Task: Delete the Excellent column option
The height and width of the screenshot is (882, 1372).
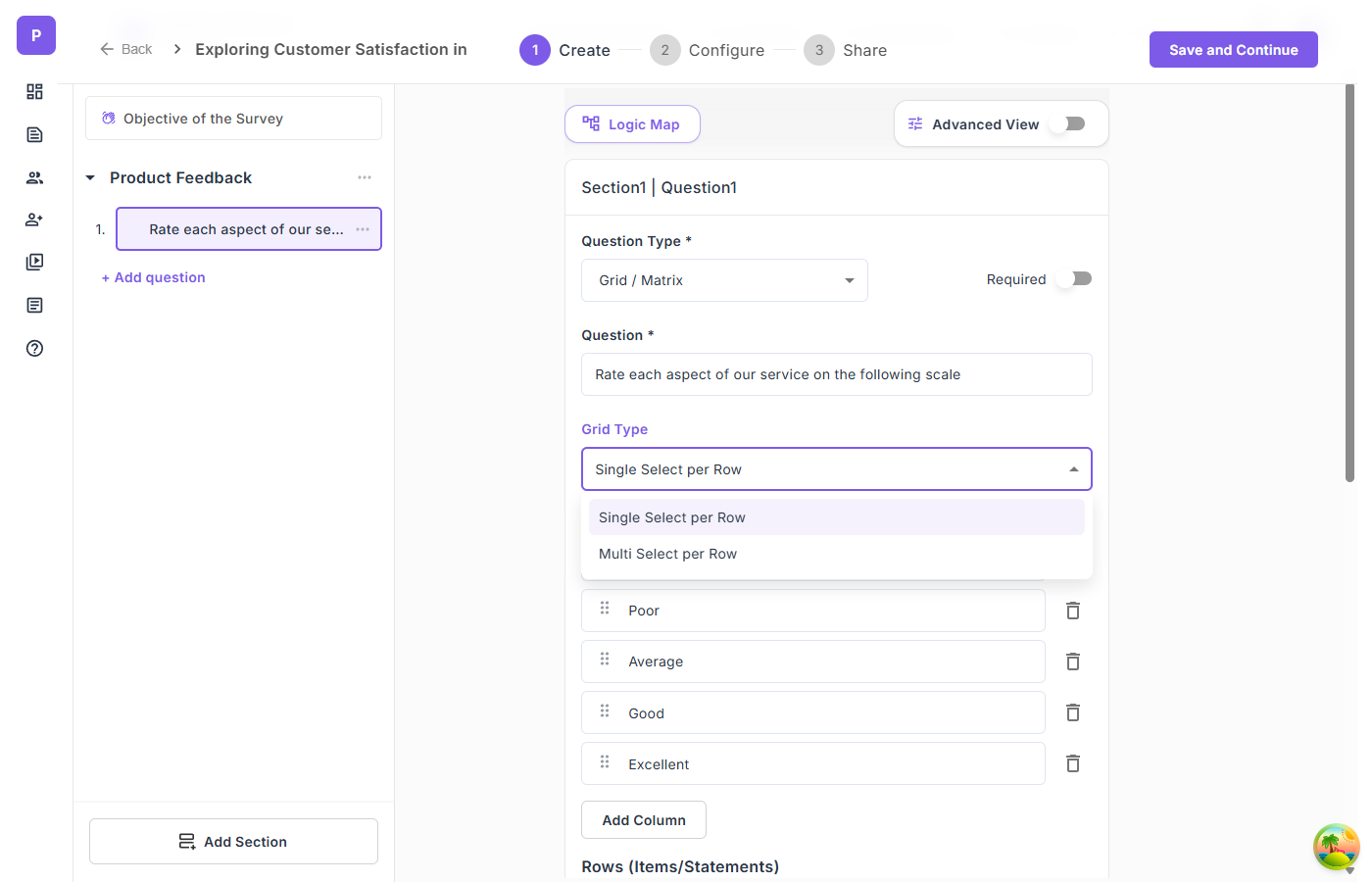Action: pos(1073,763)
